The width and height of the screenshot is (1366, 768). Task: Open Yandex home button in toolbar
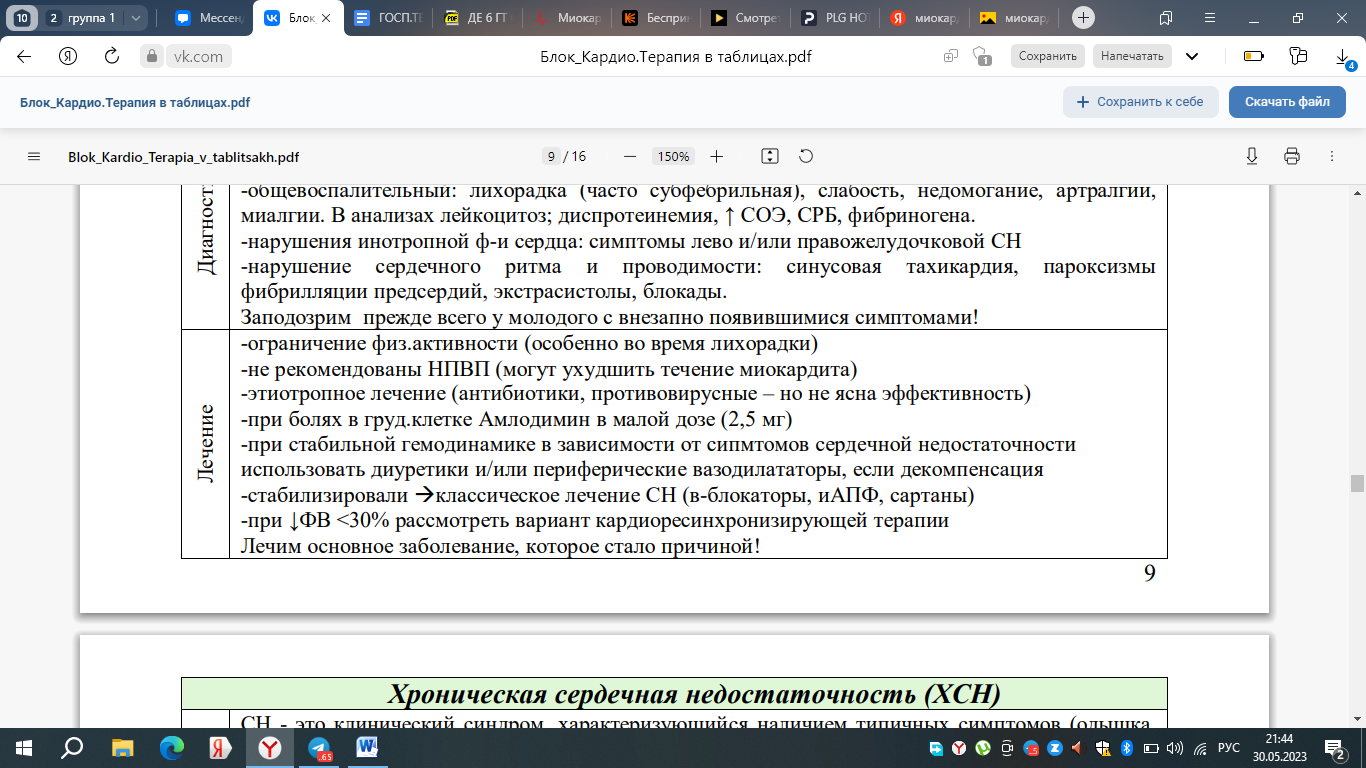tap(68, 56)
